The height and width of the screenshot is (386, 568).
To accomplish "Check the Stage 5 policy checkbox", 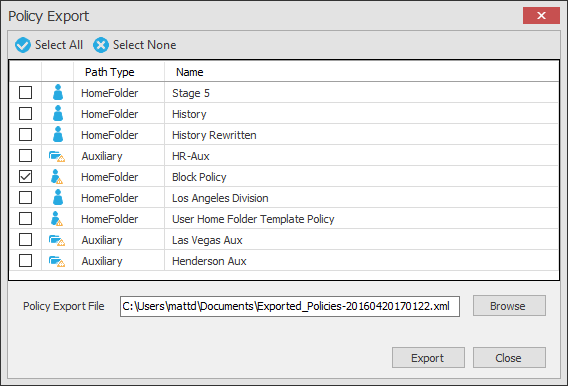I will (25, 93).
